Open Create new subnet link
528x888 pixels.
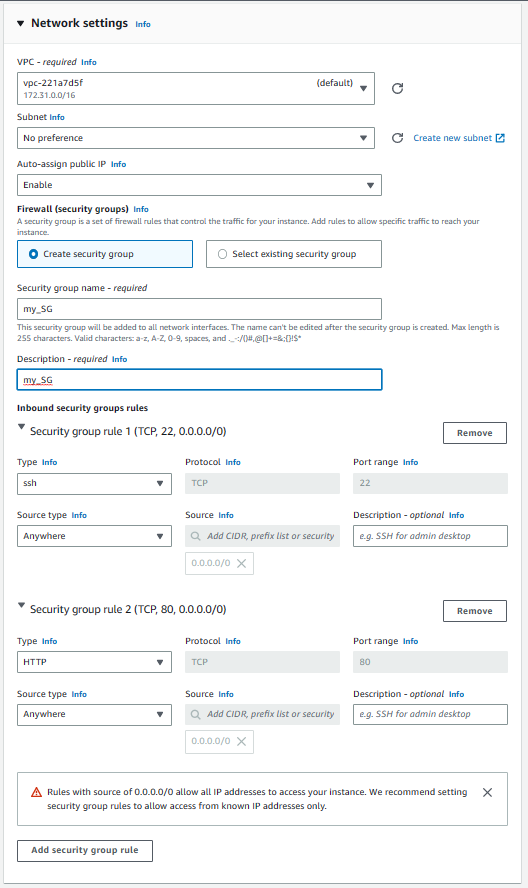459,138
